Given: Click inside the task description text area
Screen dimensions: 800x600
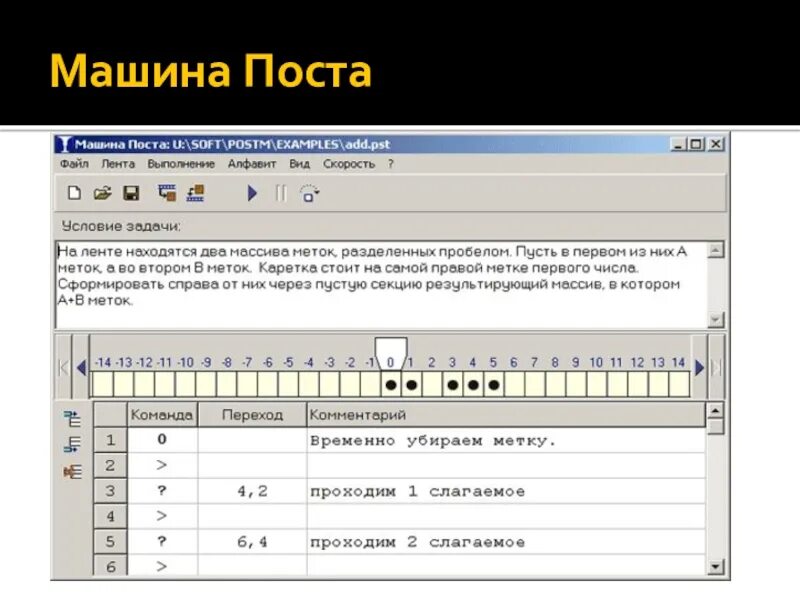Looking at the screenshot, I should click(x=381, y=285).
